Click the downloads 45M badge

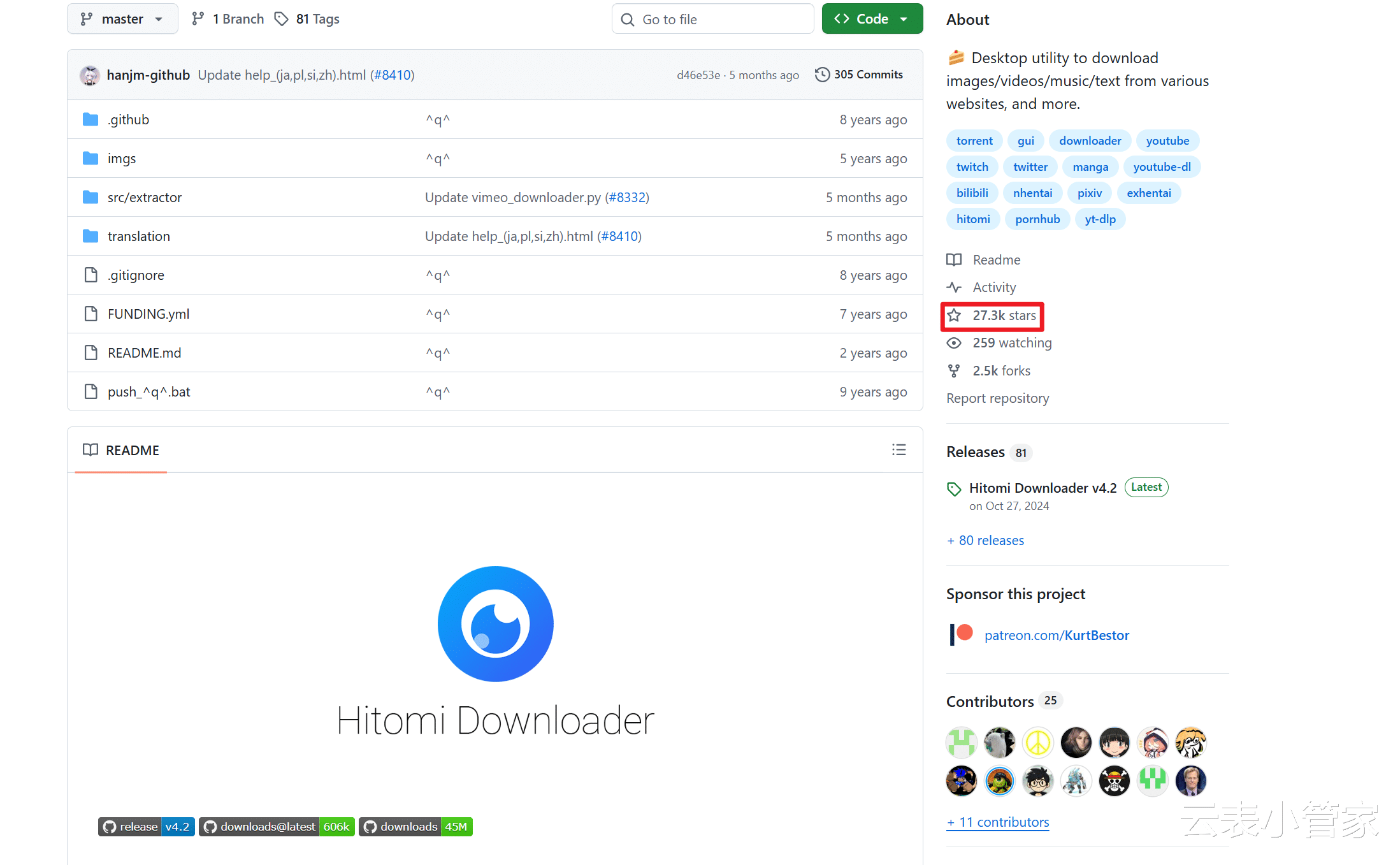click(415, 827)
